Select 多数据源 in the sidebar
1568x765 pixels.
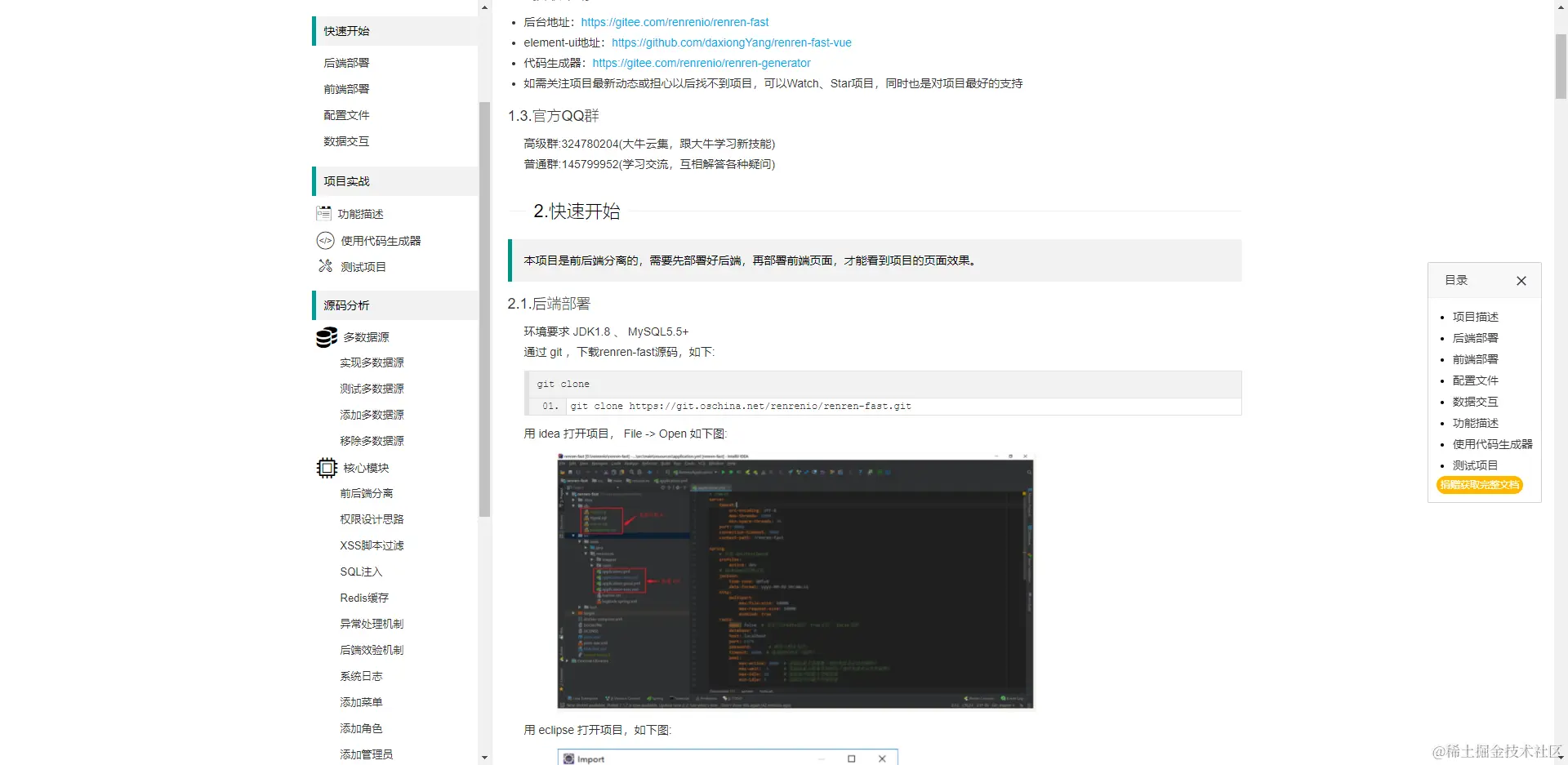coord(366,337)
